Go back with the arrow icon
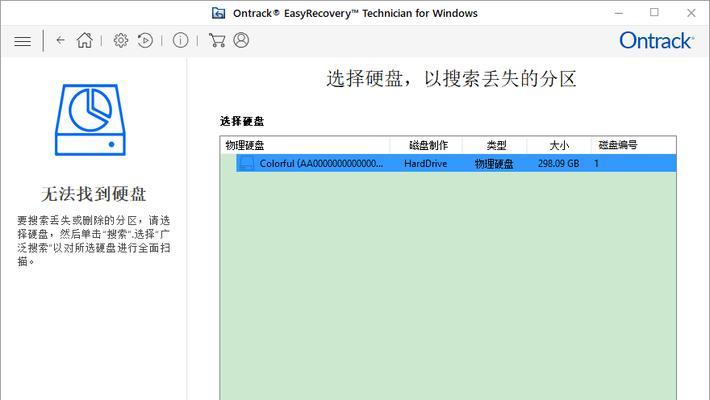The height and width of the screenshot is (400, 710). tap(61, 40)
